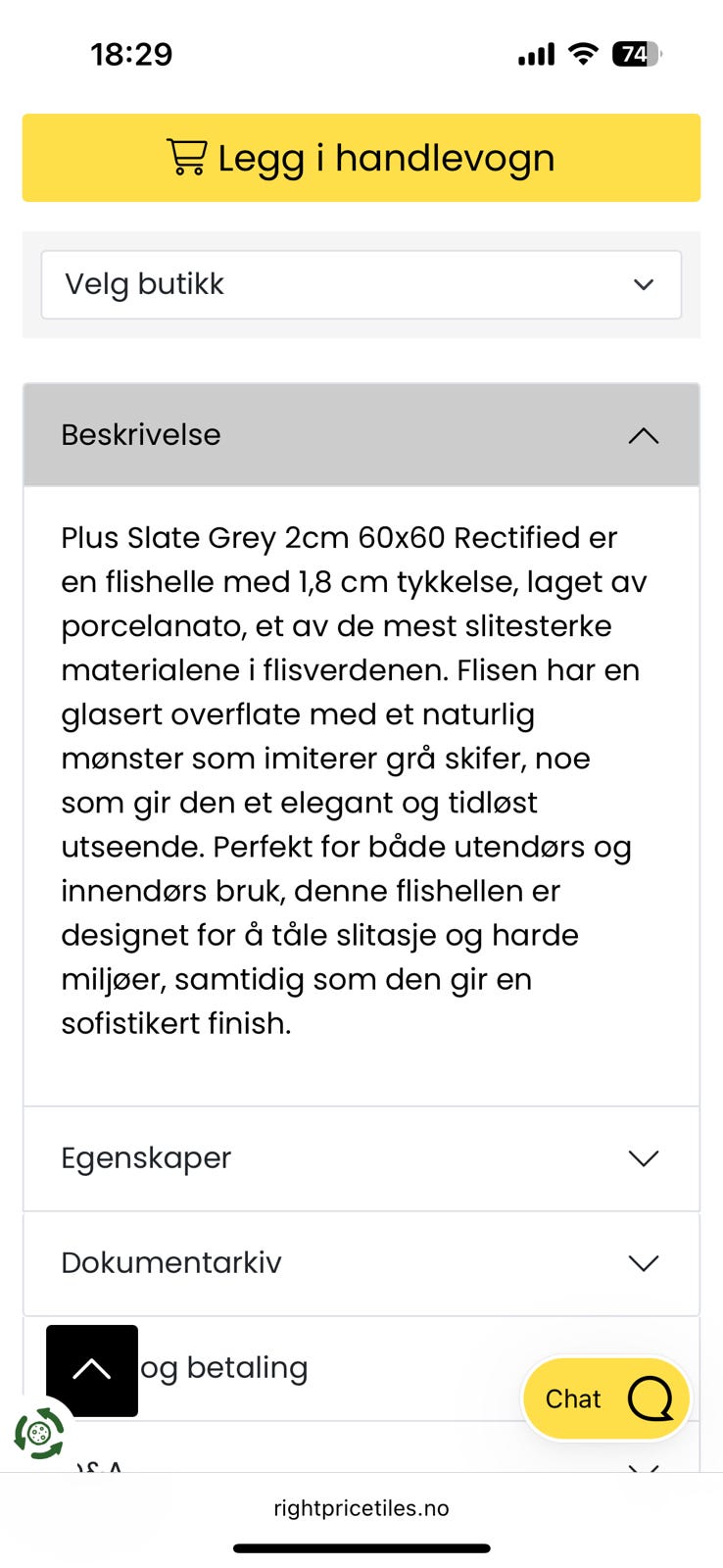Open the Velg butikk dropdown

tap(361, 284)
